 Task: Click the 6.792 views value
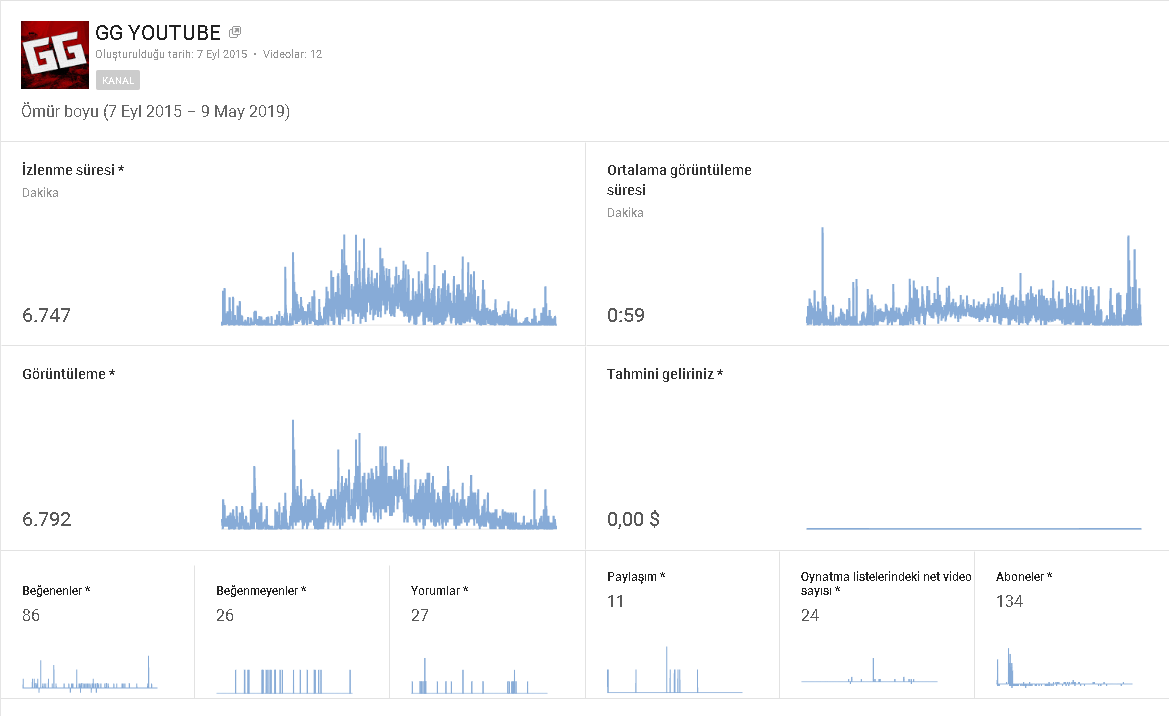pos(46,519)
